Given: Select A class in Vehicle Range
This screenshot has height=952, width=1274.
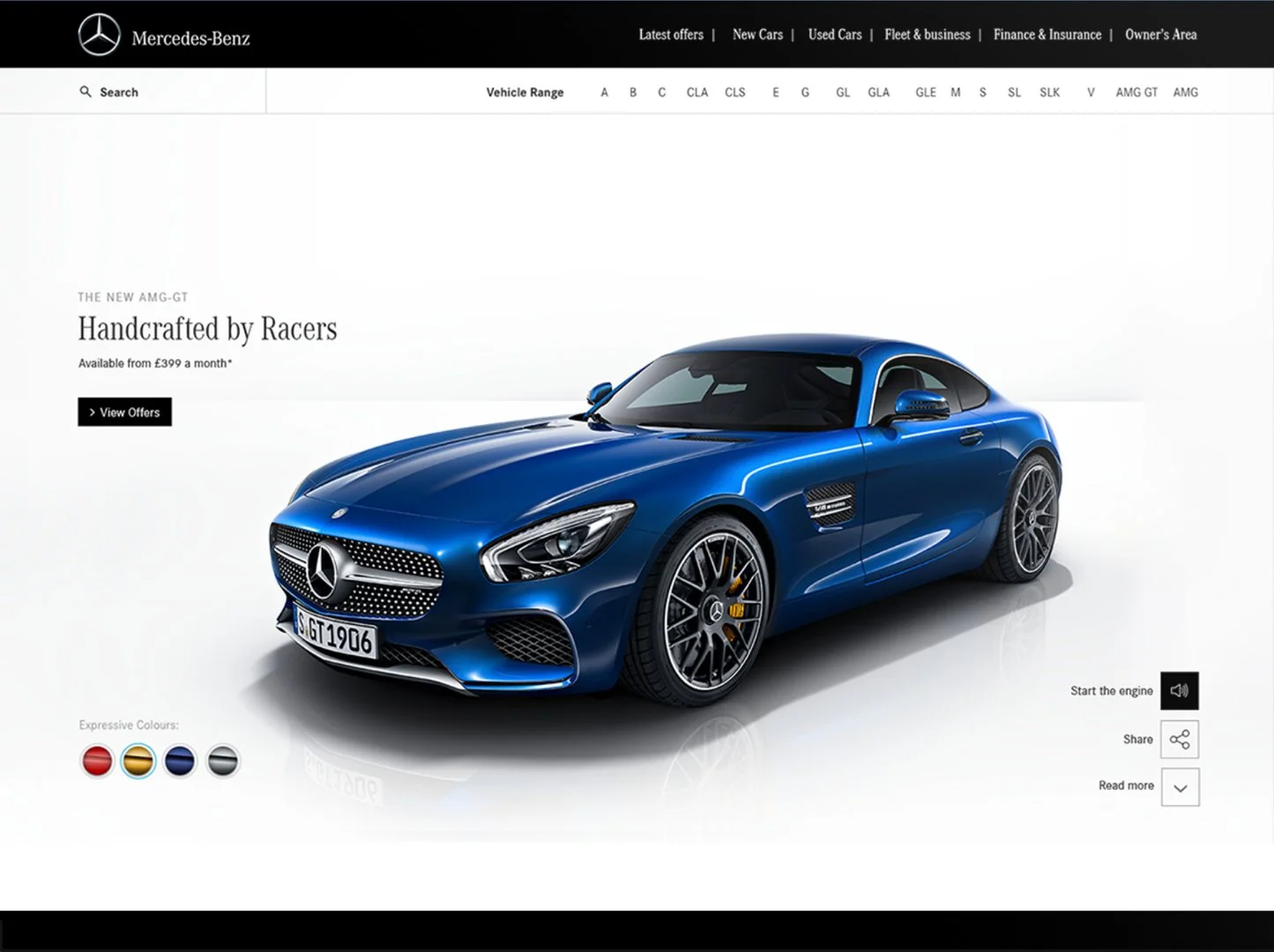Looking at the screenshot, I should coord(604,93).
